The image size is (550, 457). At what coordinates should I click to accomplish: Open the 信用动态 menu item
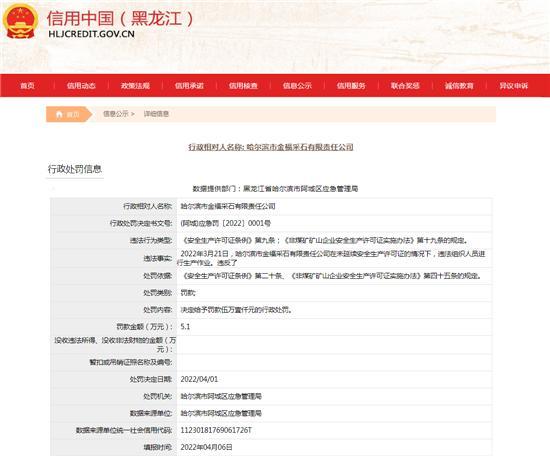[x=81, y=86]
